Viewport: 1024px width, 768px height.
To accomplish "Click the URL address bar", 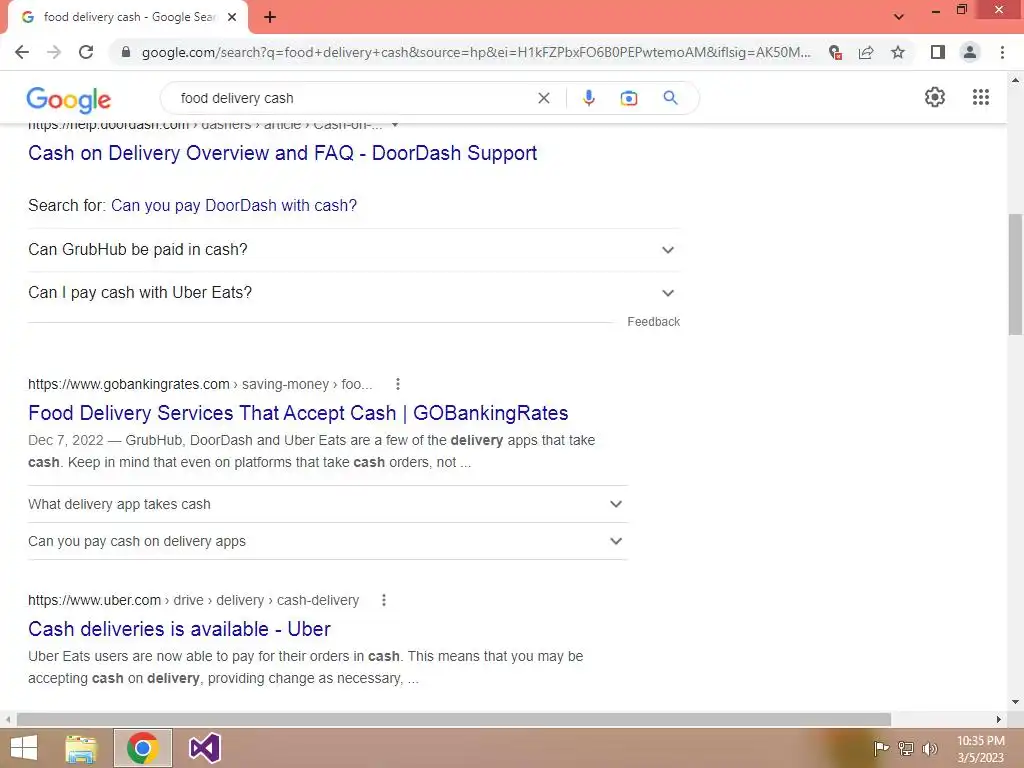I will (x=476, y=52).
